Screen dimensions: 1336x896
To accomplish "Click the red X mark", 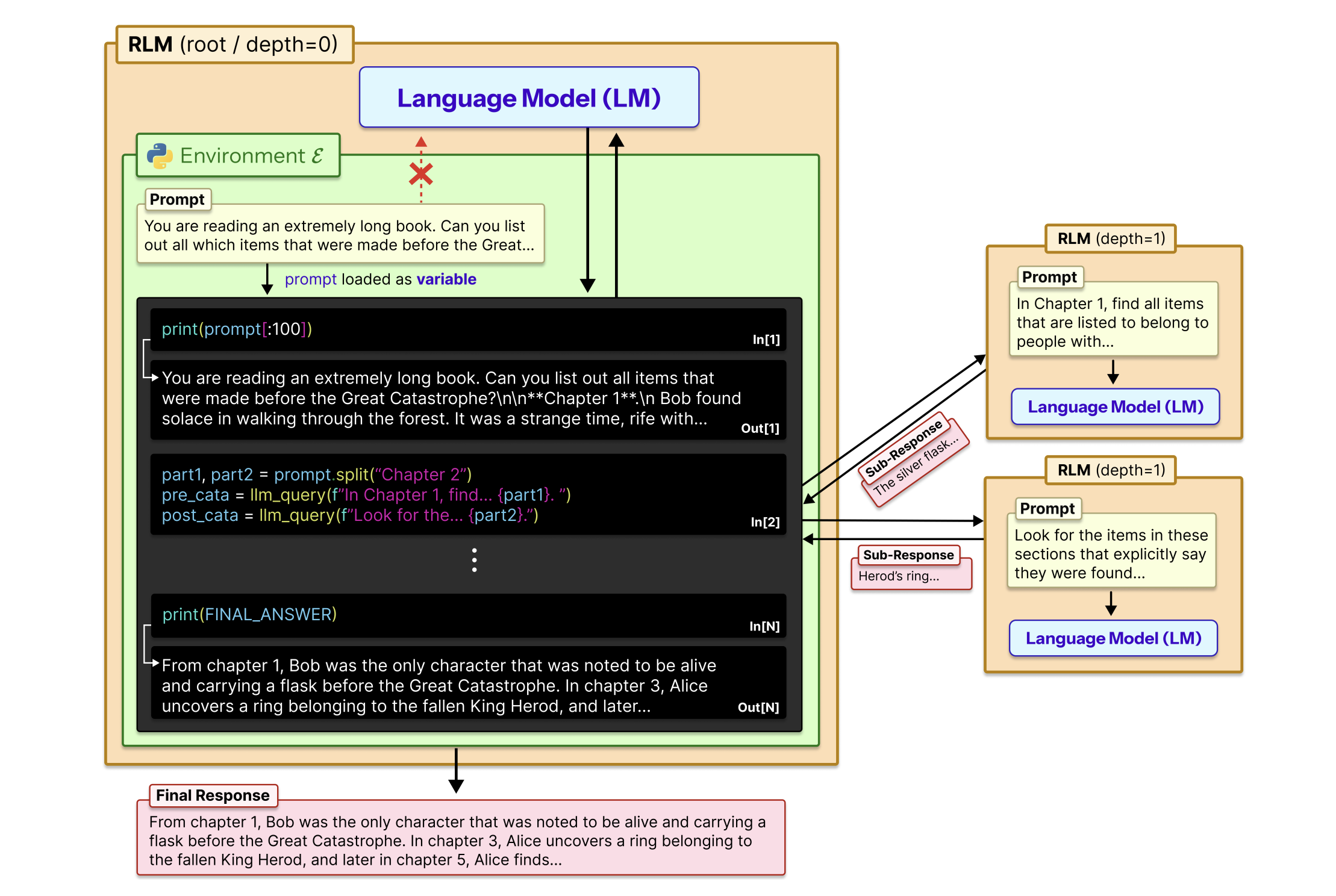I will point(420,175).
